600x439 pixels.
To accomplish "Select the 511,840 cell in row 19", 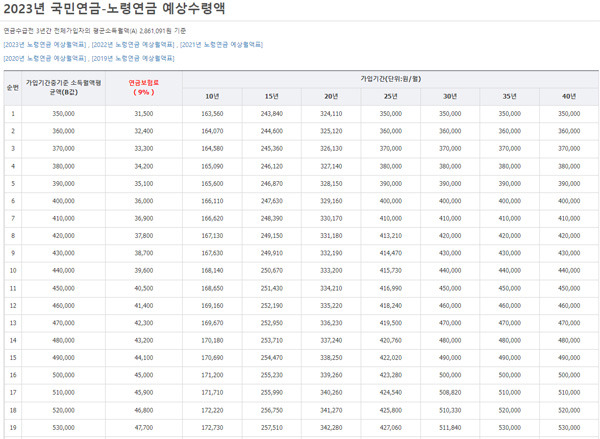I will [x=450, y=428].
